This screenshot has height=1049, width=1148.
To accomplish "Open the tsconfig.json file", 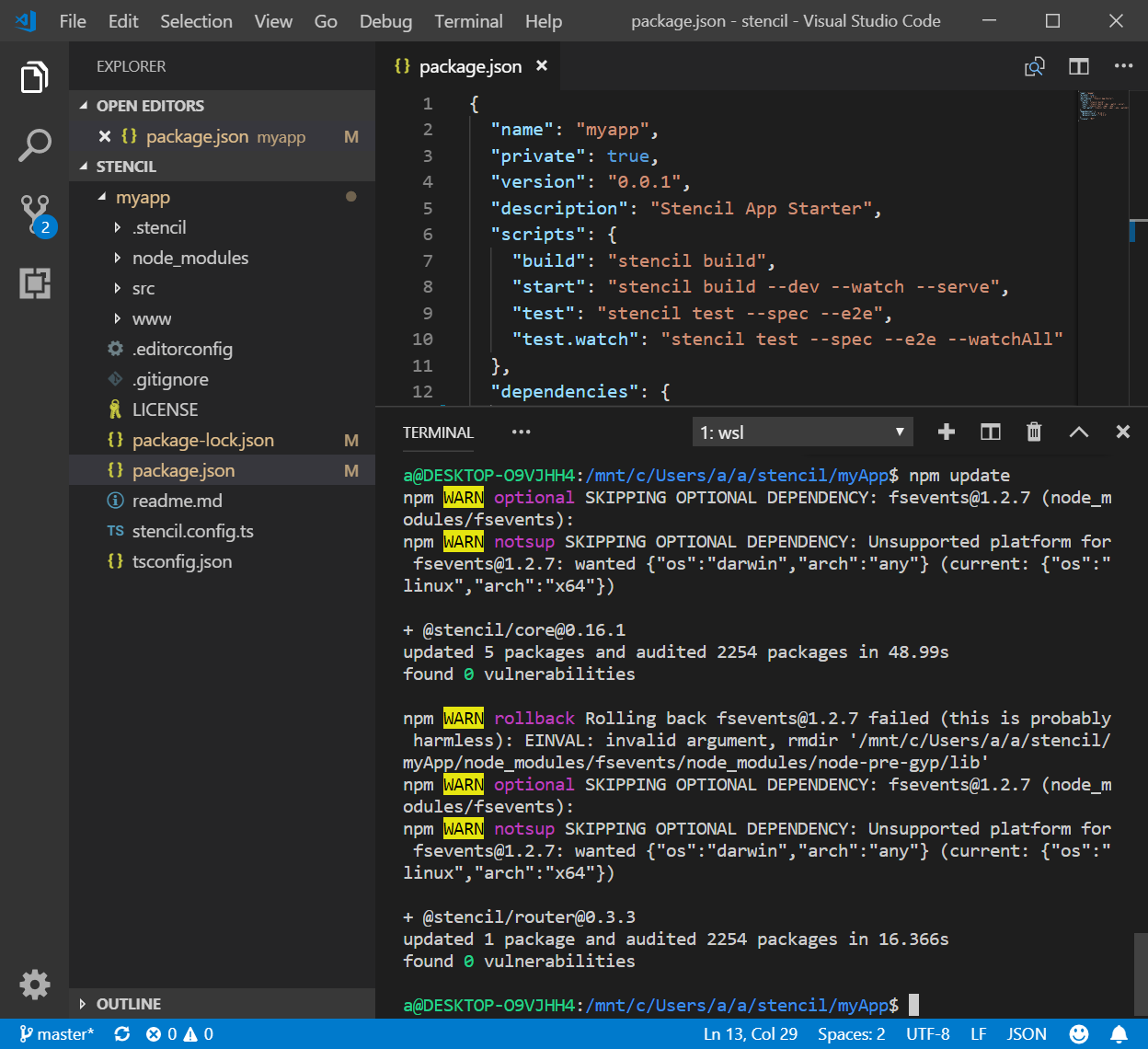I will [x=222, y=561].
